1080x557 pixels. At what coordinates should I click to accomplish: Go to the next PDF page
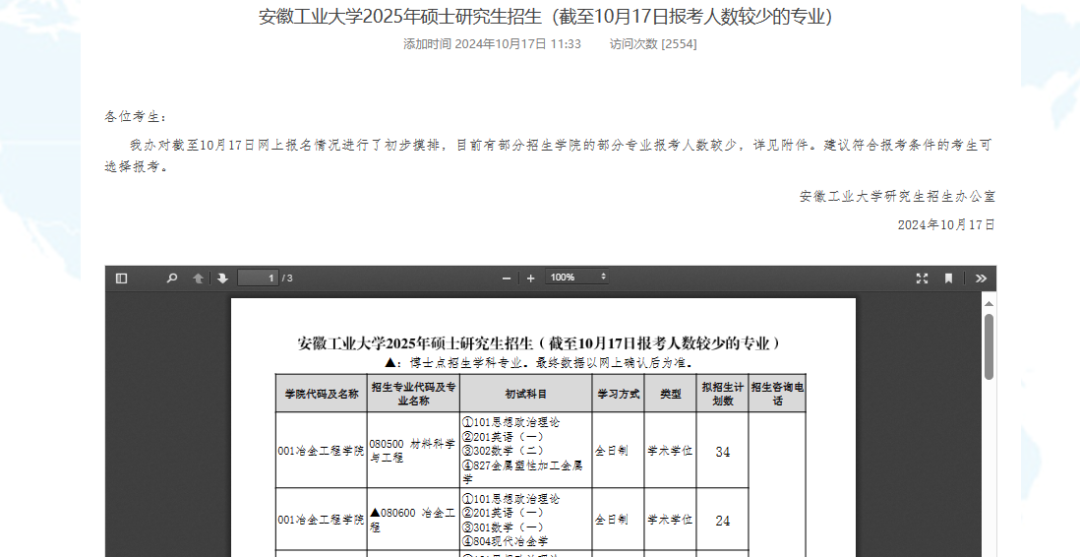tap(222, 278)
